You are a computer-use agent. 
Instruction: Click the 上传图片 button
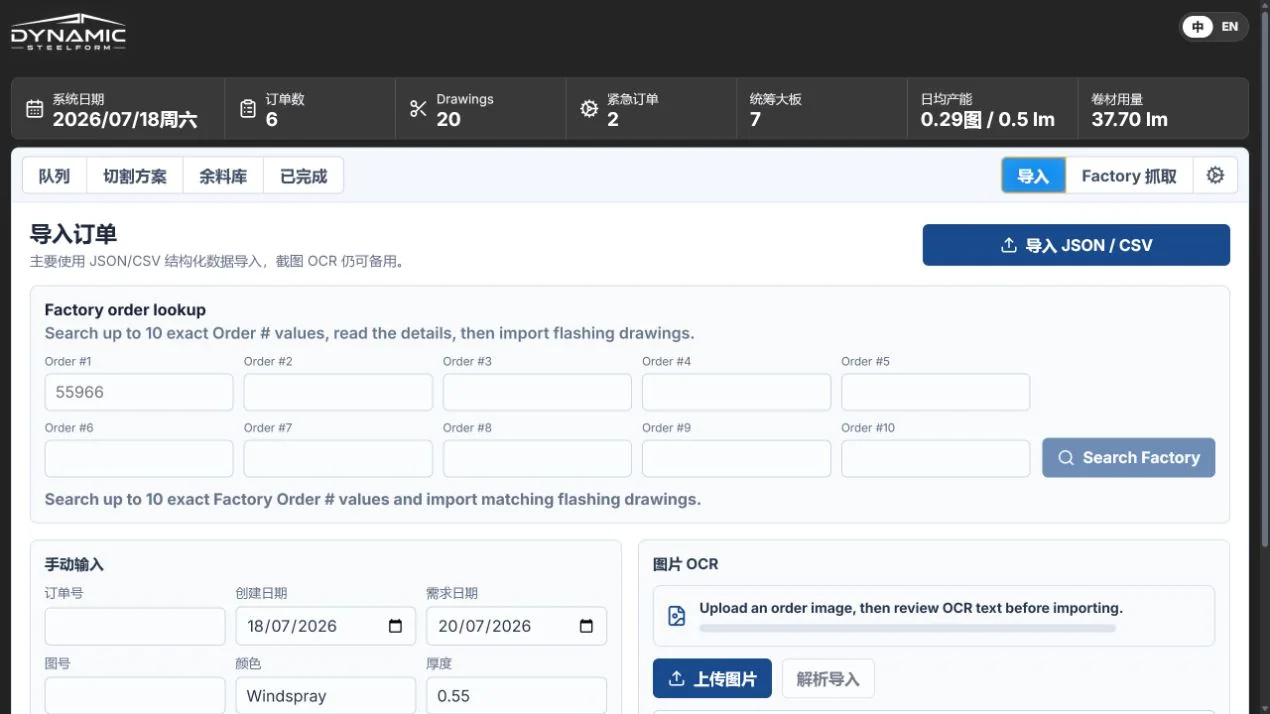712,679
